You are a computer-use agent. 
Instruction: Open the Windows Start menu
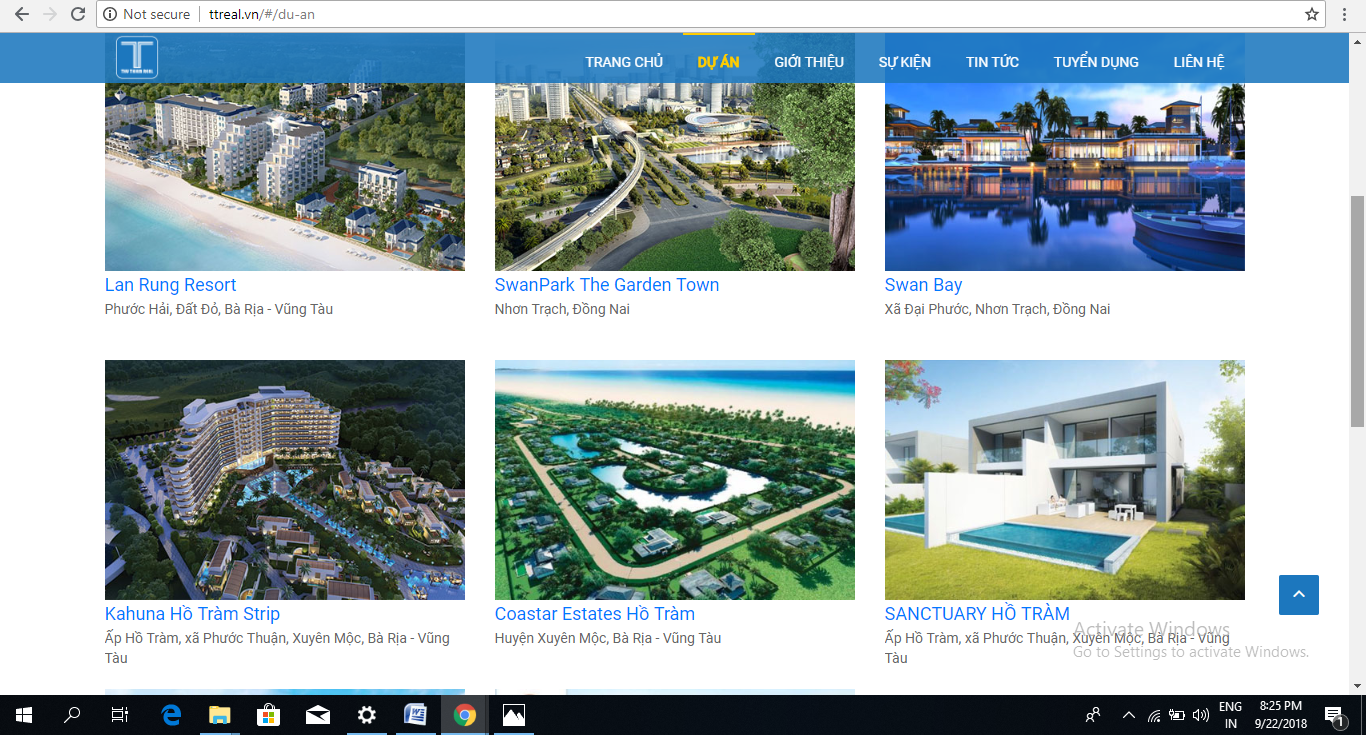pyautogui.click(x=24, y=715)
